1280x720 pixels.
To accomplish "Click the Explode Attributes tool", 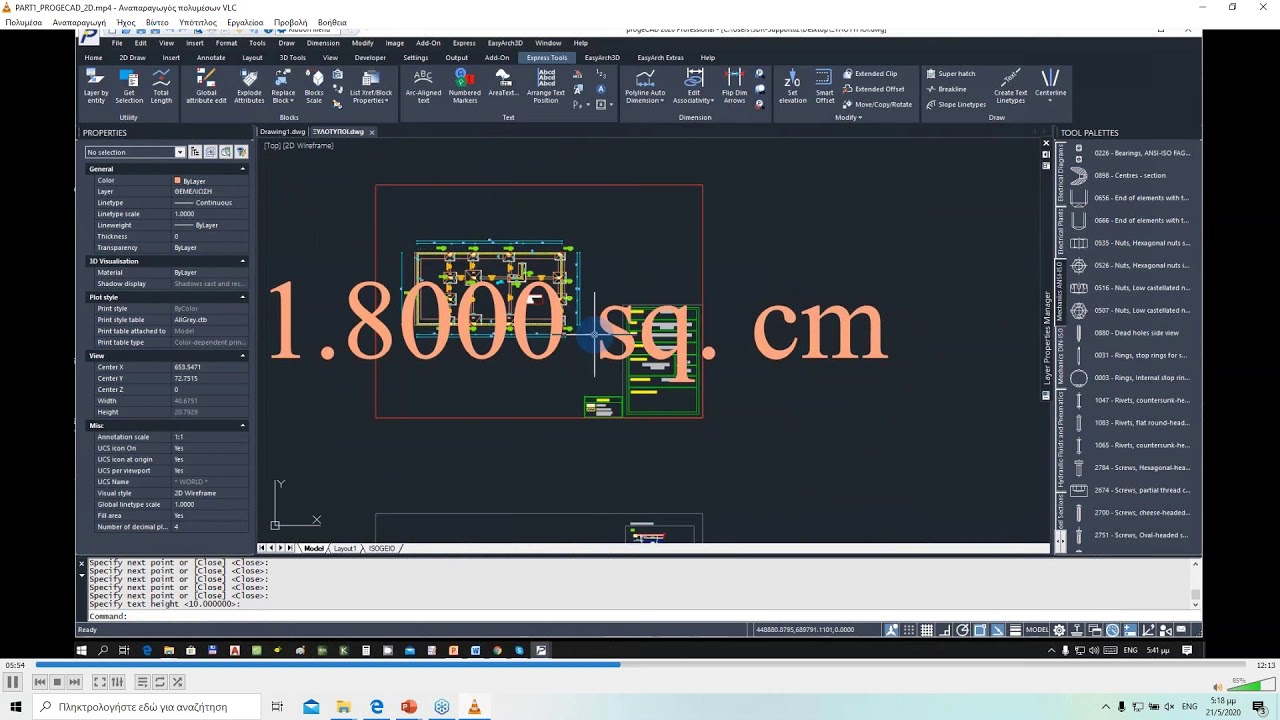I will (x=249, y=87).
